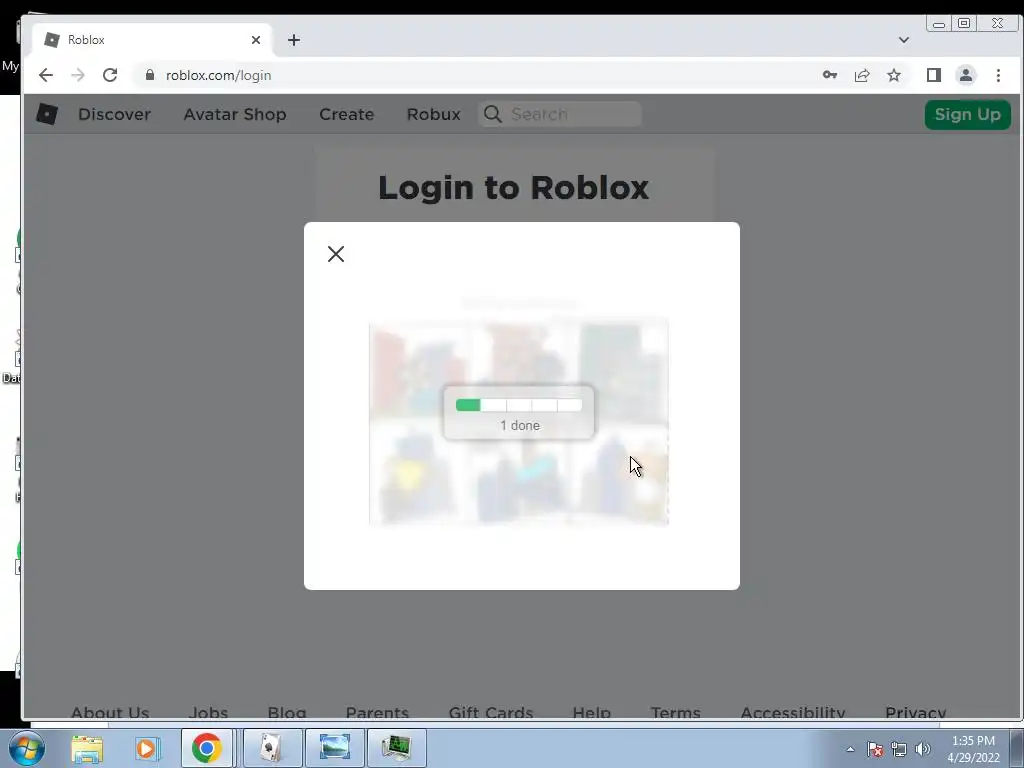
Task: Open the Discover page
Action: [114, 114]
